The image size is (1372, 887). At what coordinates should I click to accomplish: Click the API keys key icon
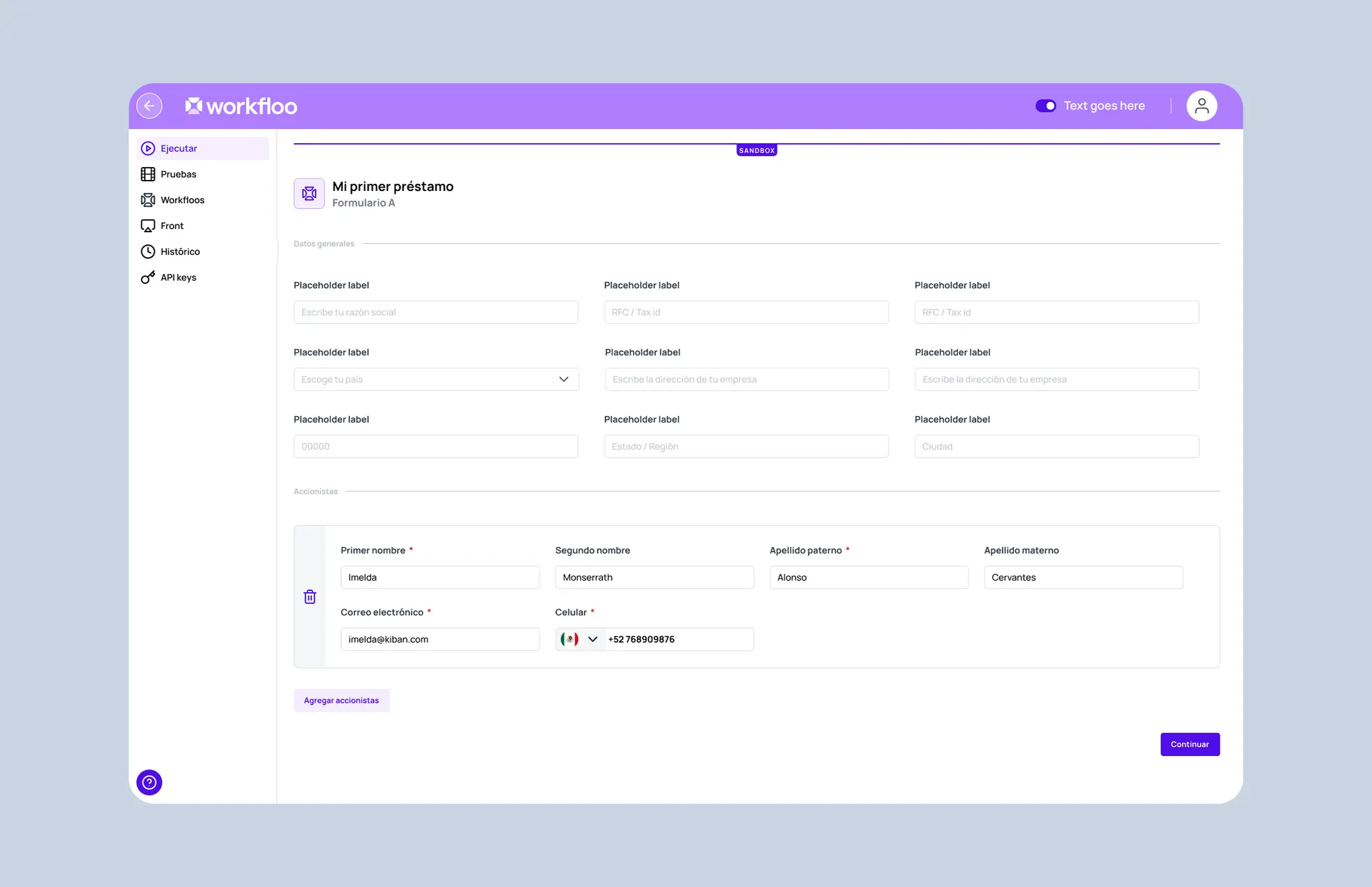(x=148, y=277)
